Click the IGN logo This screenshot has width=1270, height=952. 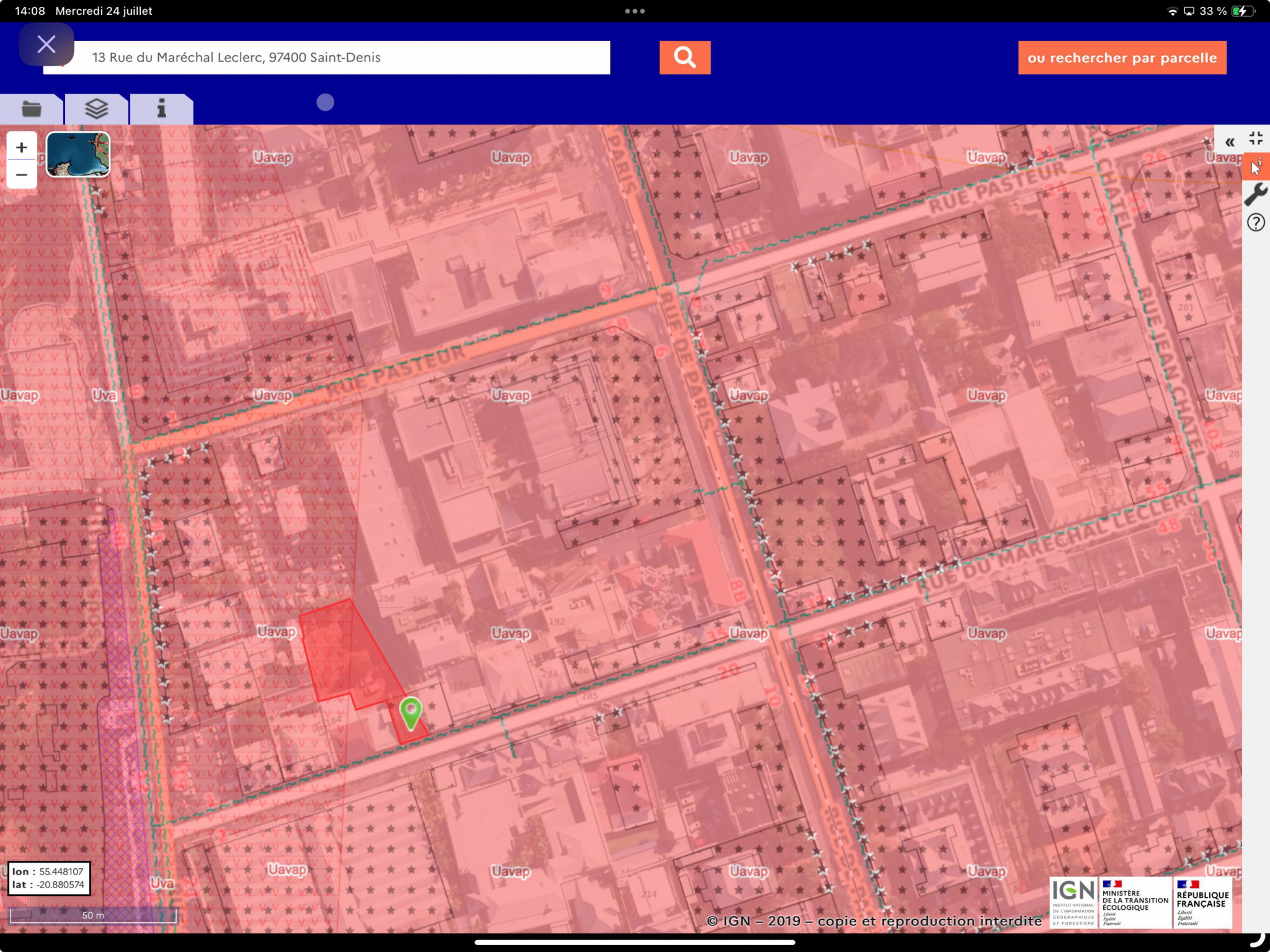(x=1073, y=902)
